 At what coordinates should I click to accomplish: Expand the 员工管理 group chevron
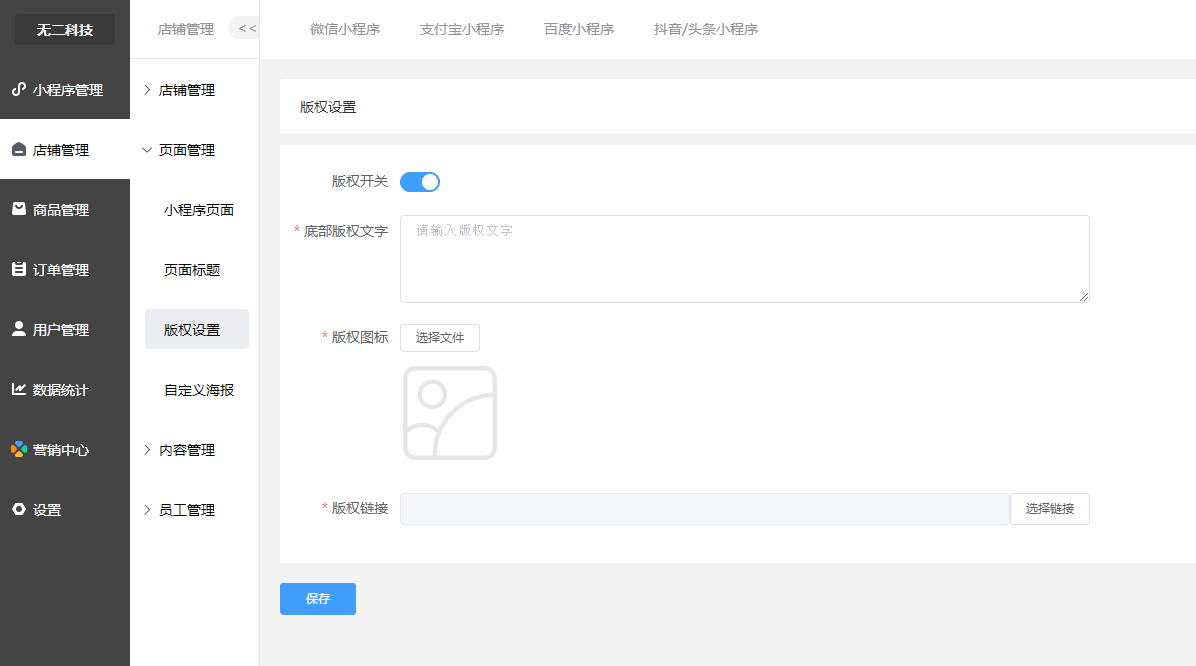[147, 510]
